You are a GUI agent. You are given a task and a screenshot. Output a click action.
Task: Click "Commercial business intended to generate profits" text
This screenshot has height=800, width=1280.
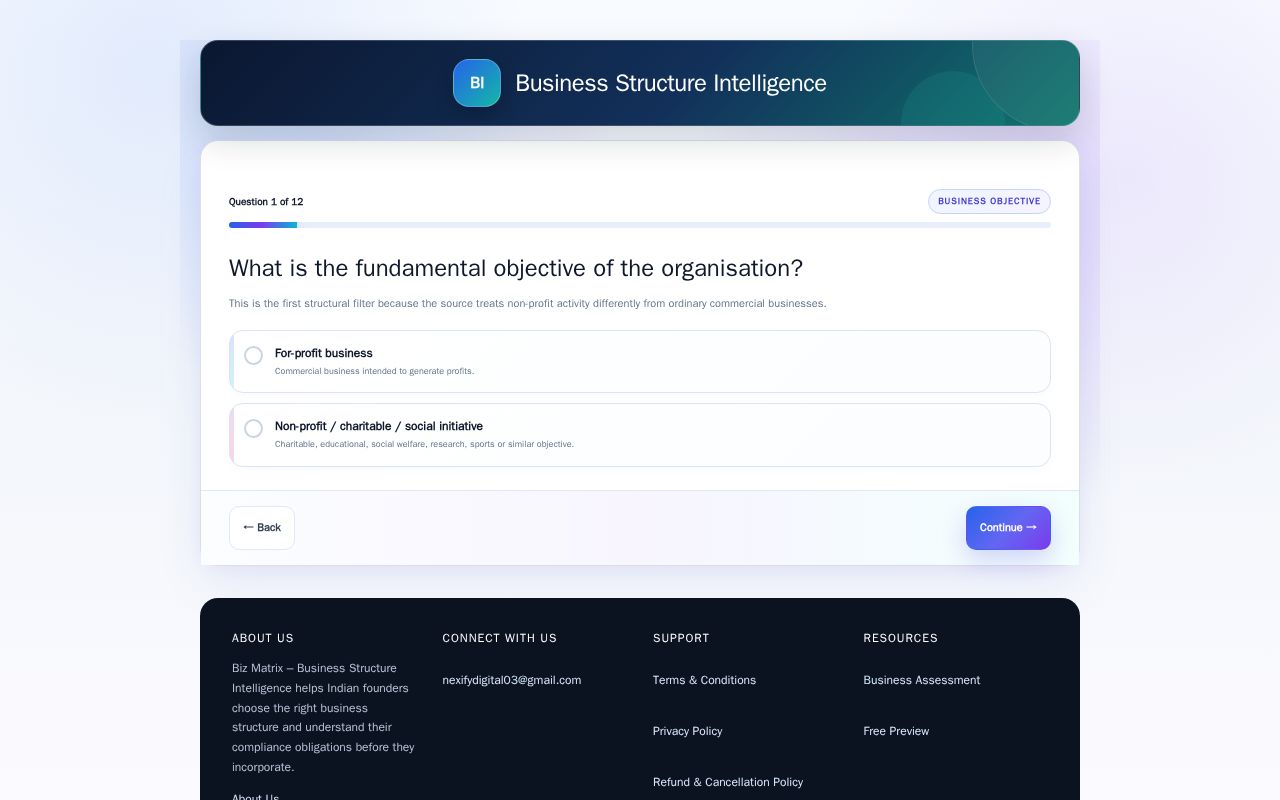374,371
